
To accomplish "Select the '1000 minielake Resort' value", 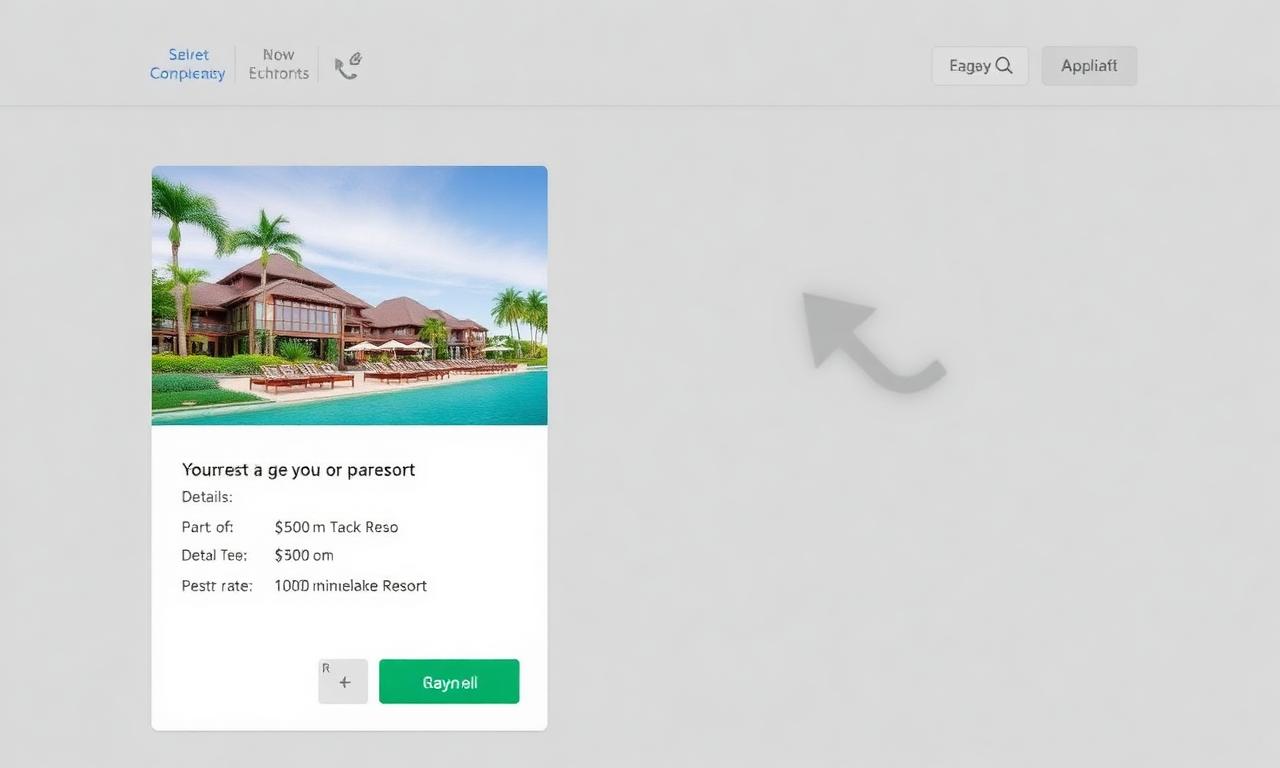I will click(350, 586).
